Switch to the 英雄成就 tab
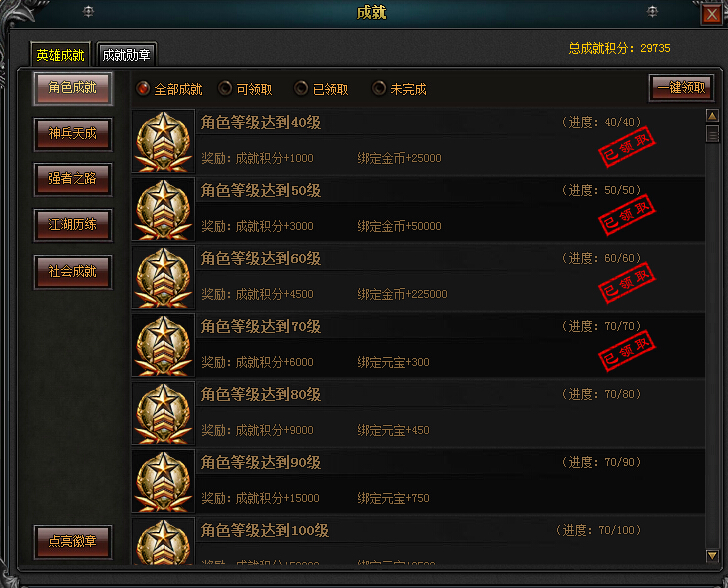The image size is (728, 588). [x=60, y=55]
